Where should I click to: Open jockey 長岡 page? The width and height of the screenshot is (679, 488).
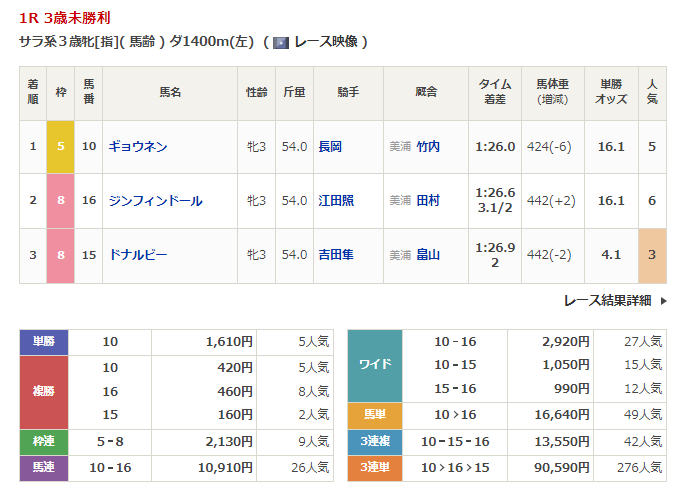330,147
